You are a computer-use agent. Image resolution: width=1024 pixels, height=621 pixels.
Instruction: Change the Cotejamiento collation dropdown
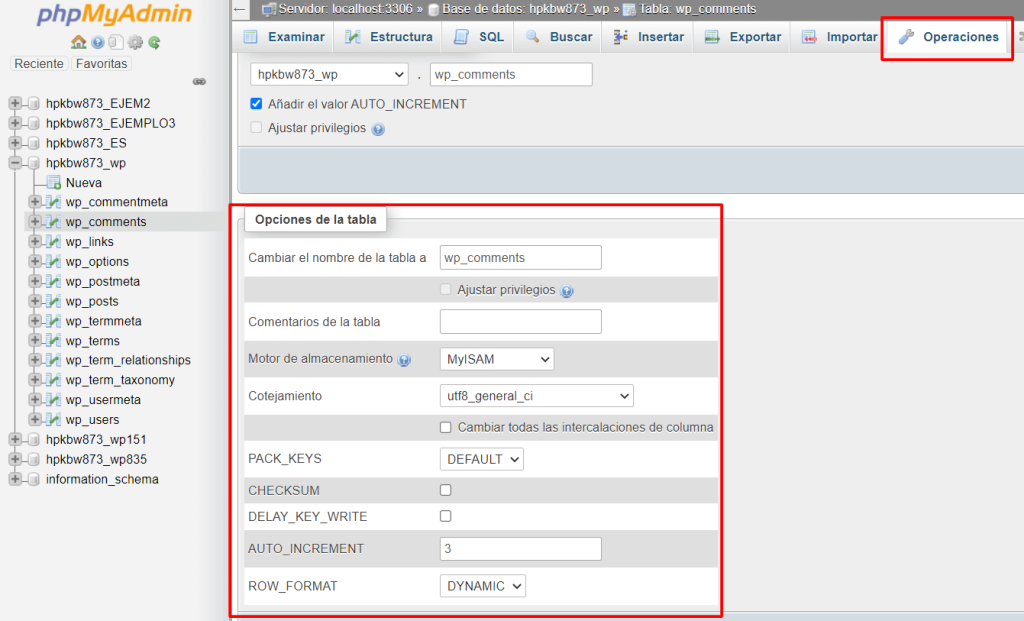[x=536, y=395]
